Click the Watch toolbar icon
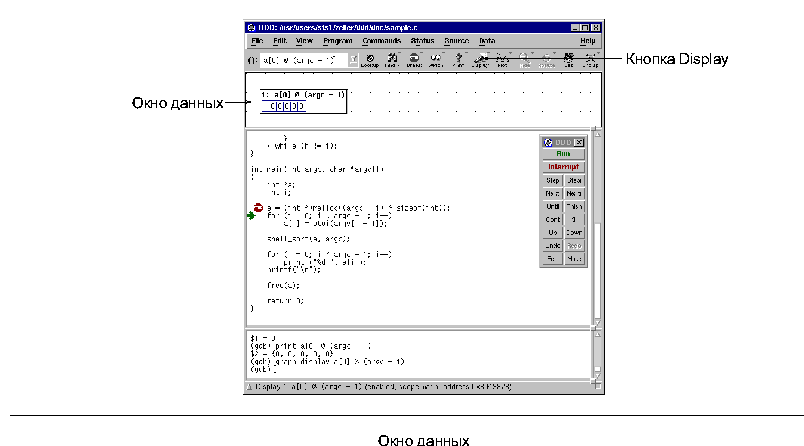Image resolution: width=804 pixels, height=446 pixels. coord(435,60)
